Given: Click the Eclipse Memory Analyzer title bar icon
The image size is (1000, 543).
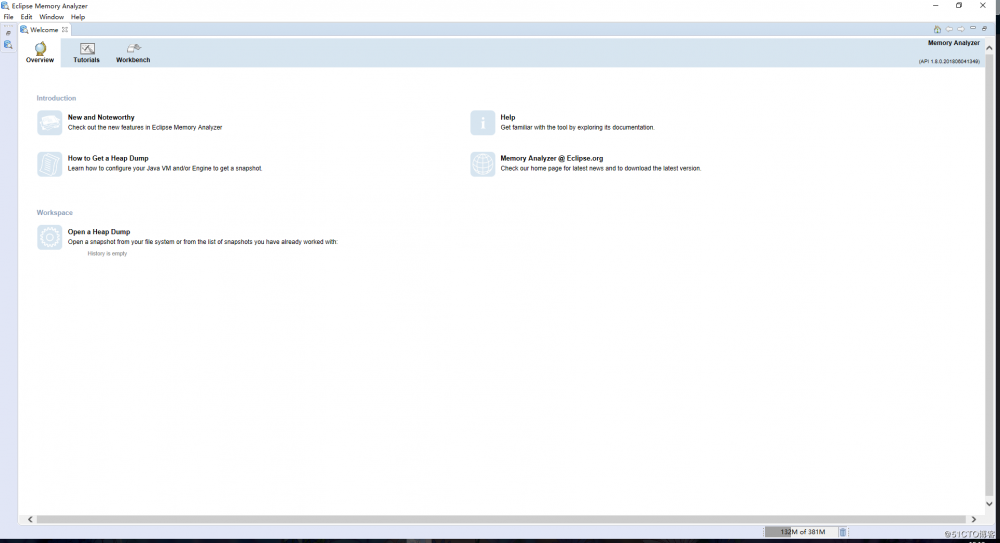Looking at the screenshot, I should coord(5,6).
